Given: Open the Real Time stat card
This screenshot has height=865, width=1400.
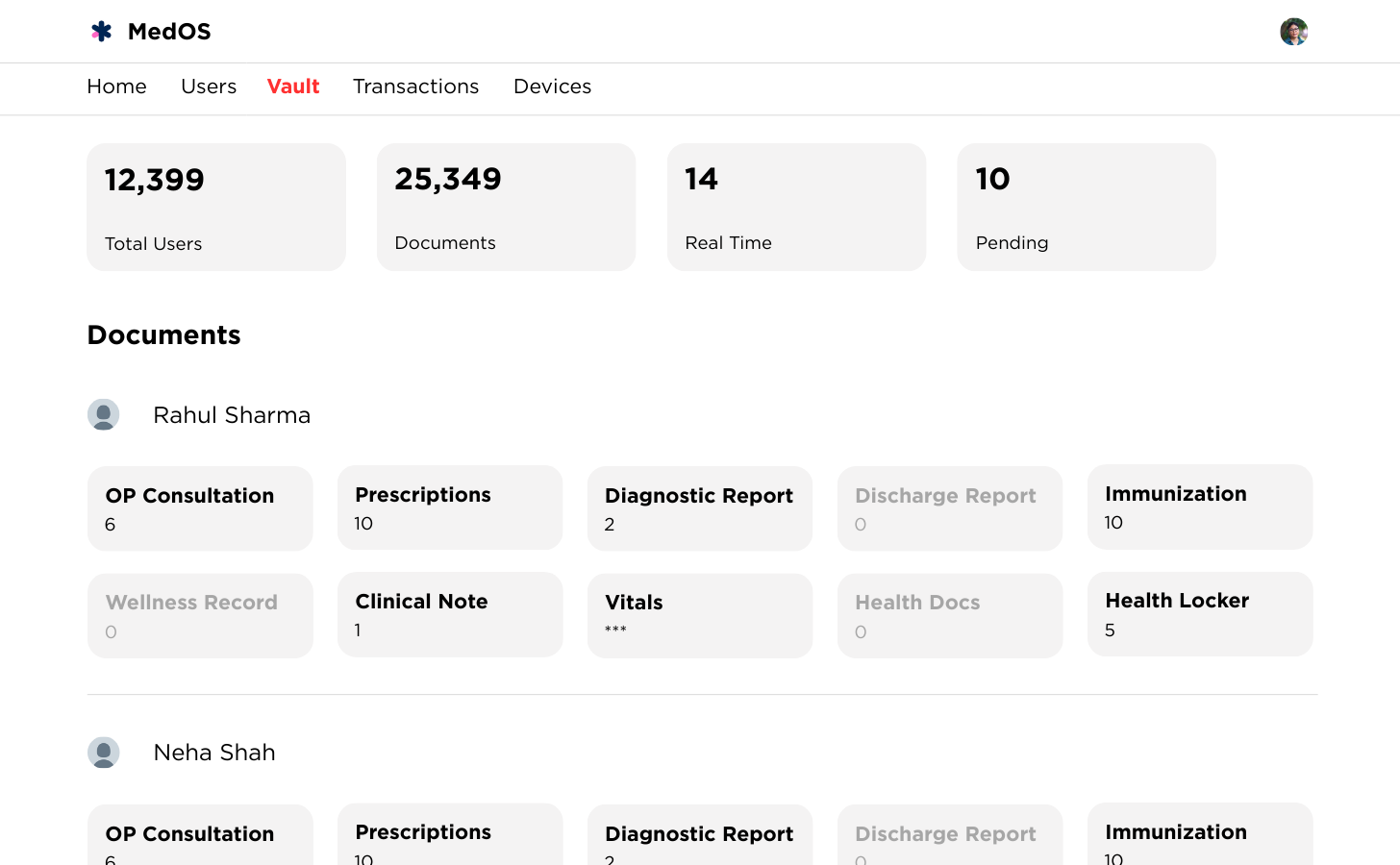Looking at the screenshot, I should click(x=796, y=208).
